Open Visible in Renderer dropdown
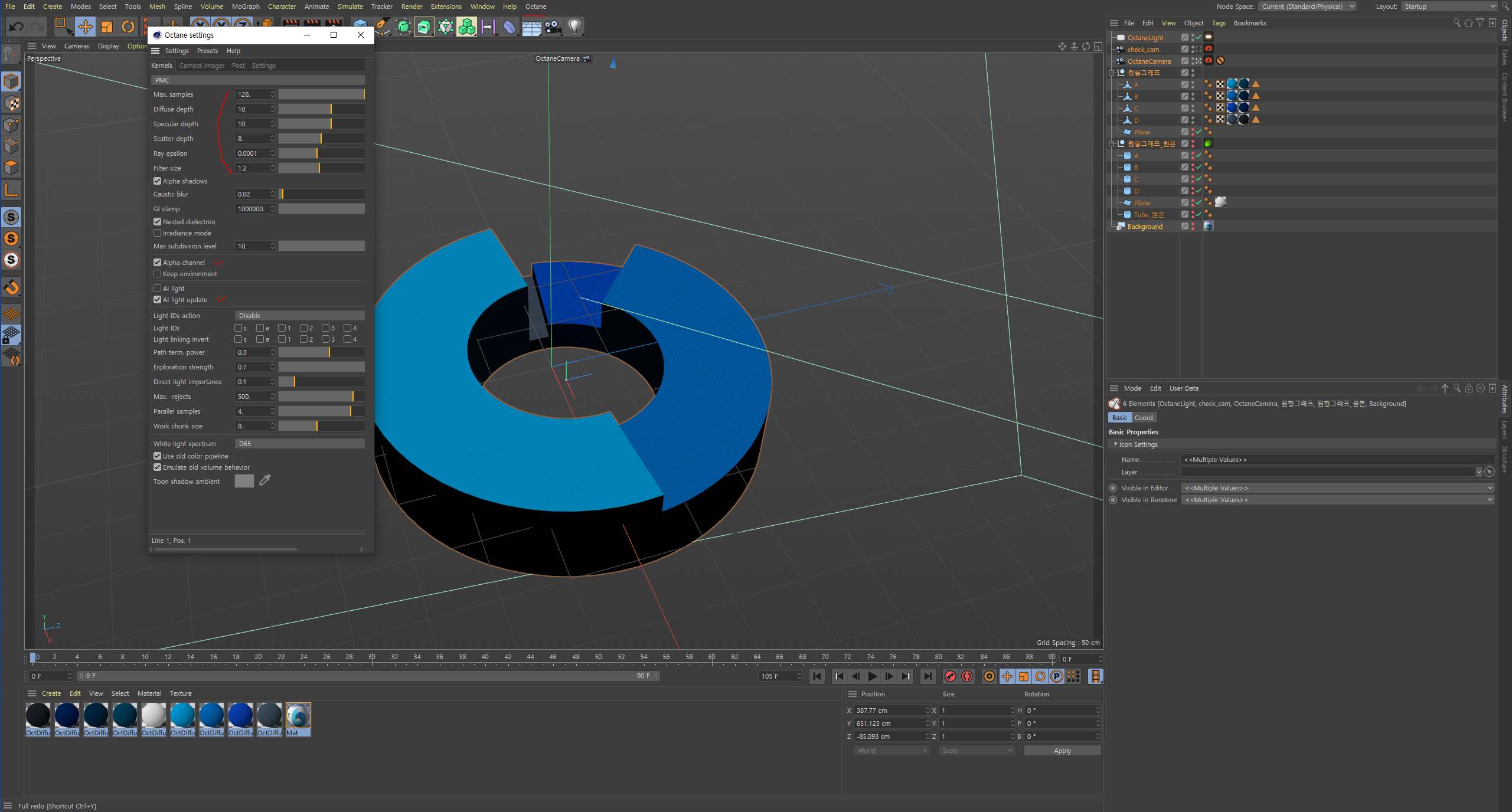Screen dimensions: 1512x812 1337,500
